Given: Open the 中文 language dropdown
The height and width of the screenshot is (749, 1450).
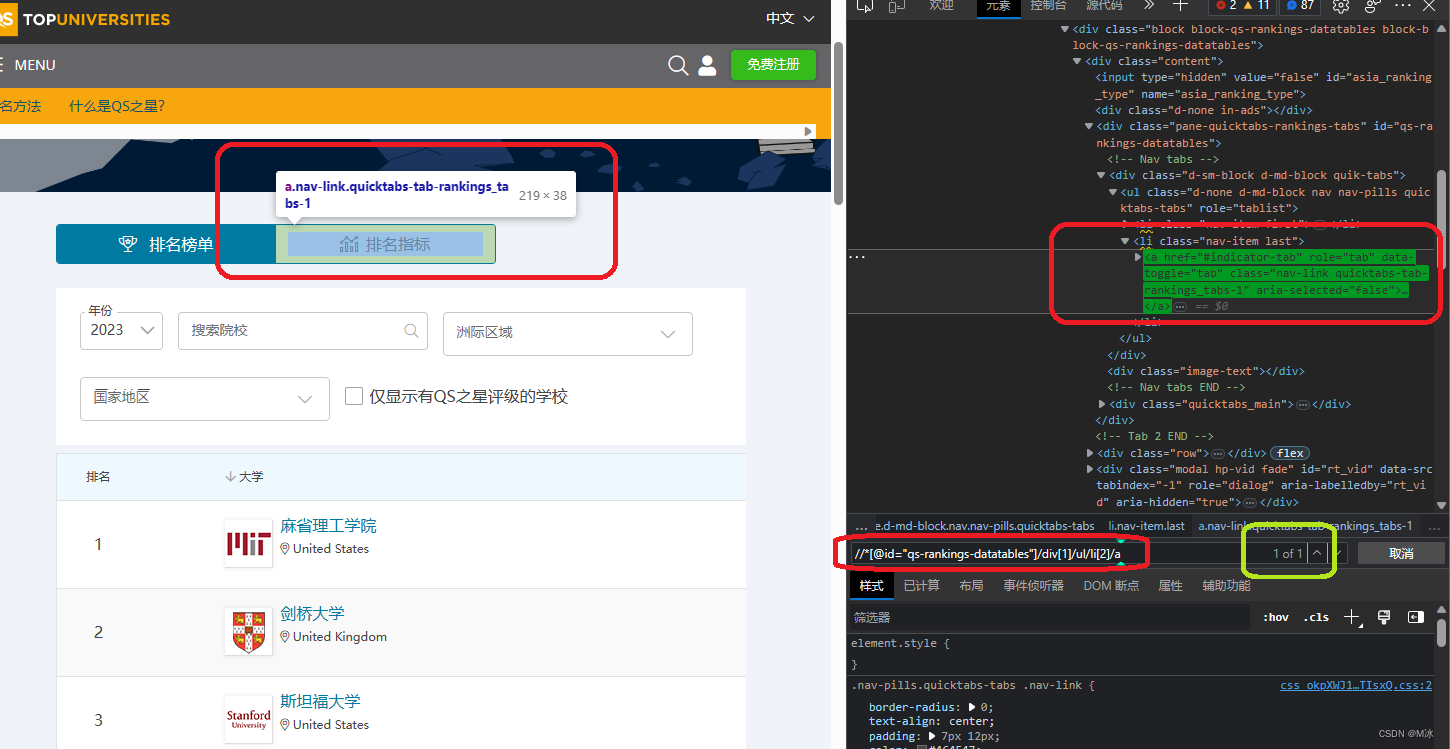Looking at the screenshot, I should 790,19.
